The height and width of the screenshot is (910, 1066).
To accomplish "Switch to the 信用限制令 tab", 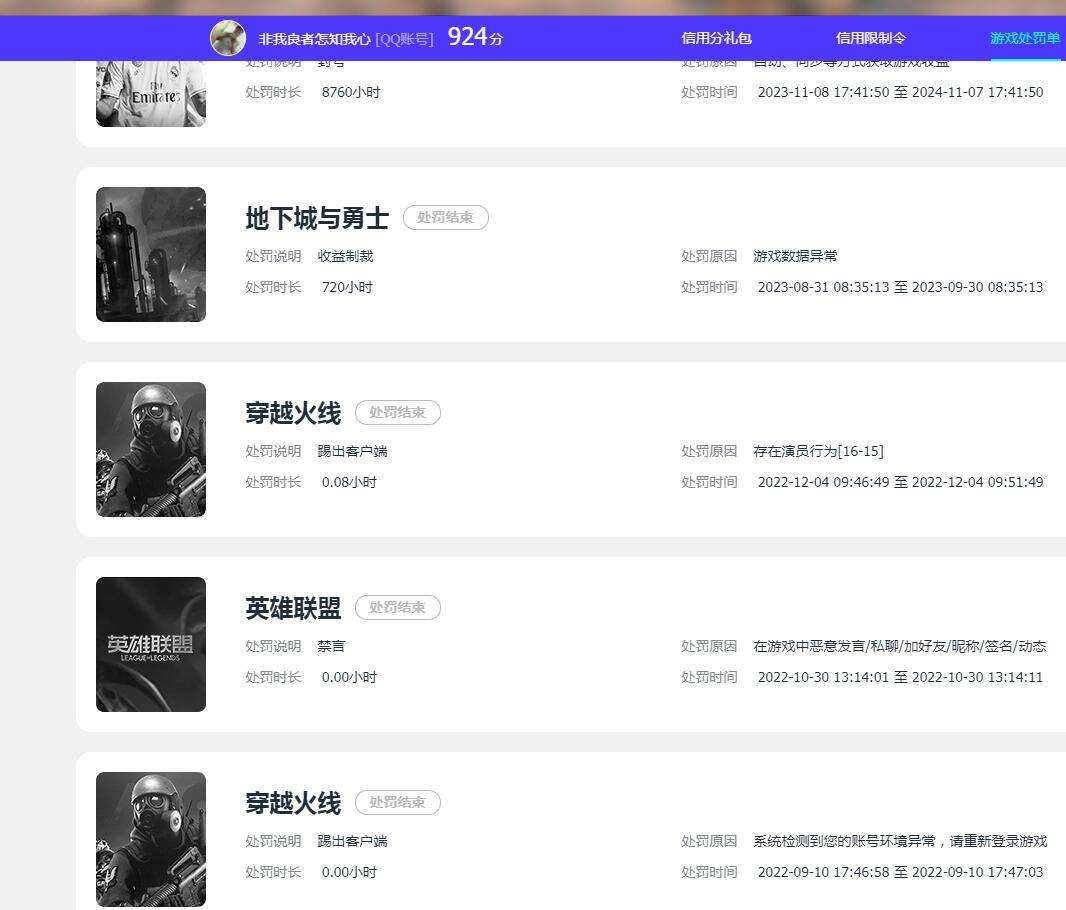I will 870,38.
